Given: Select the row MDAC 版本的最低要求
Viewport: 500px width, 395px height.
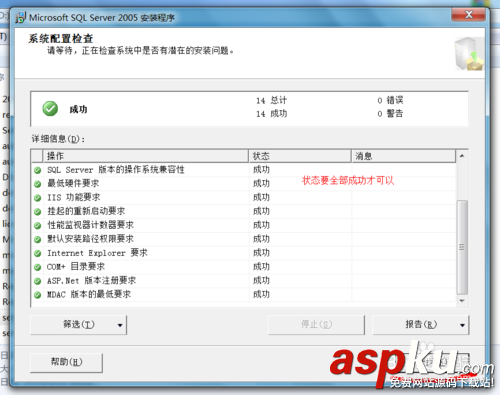Looking at the screenshot, I should pyautogui.click(x=243, y=295).
